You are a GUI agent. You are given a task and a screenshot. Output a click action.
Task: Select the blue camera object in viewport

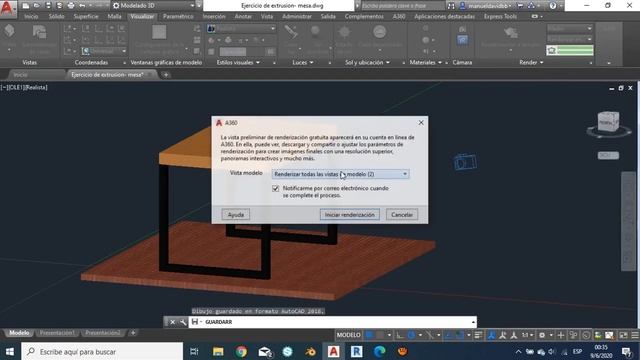point(464,162)
